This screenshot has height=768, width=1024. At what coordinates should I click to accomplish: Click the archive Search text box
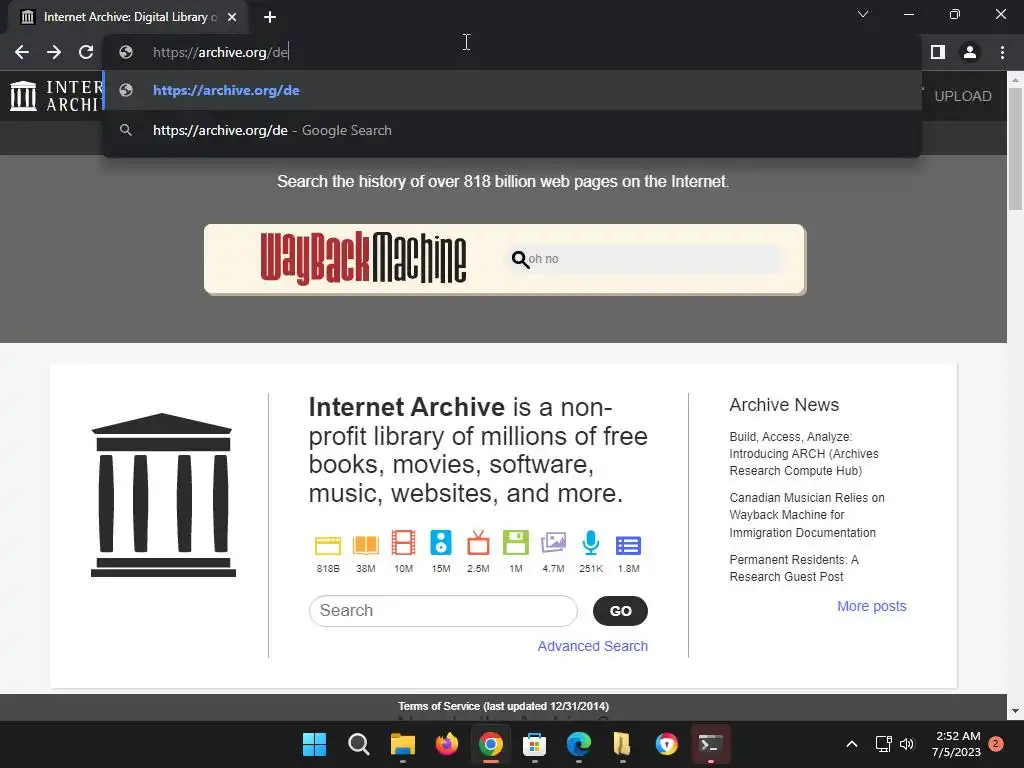tap(443, 611)
